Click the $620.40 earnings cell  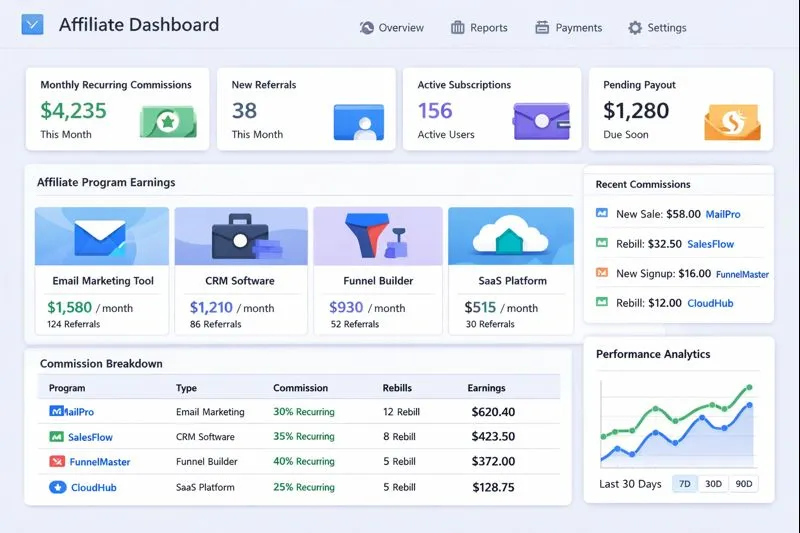[493, 412]
